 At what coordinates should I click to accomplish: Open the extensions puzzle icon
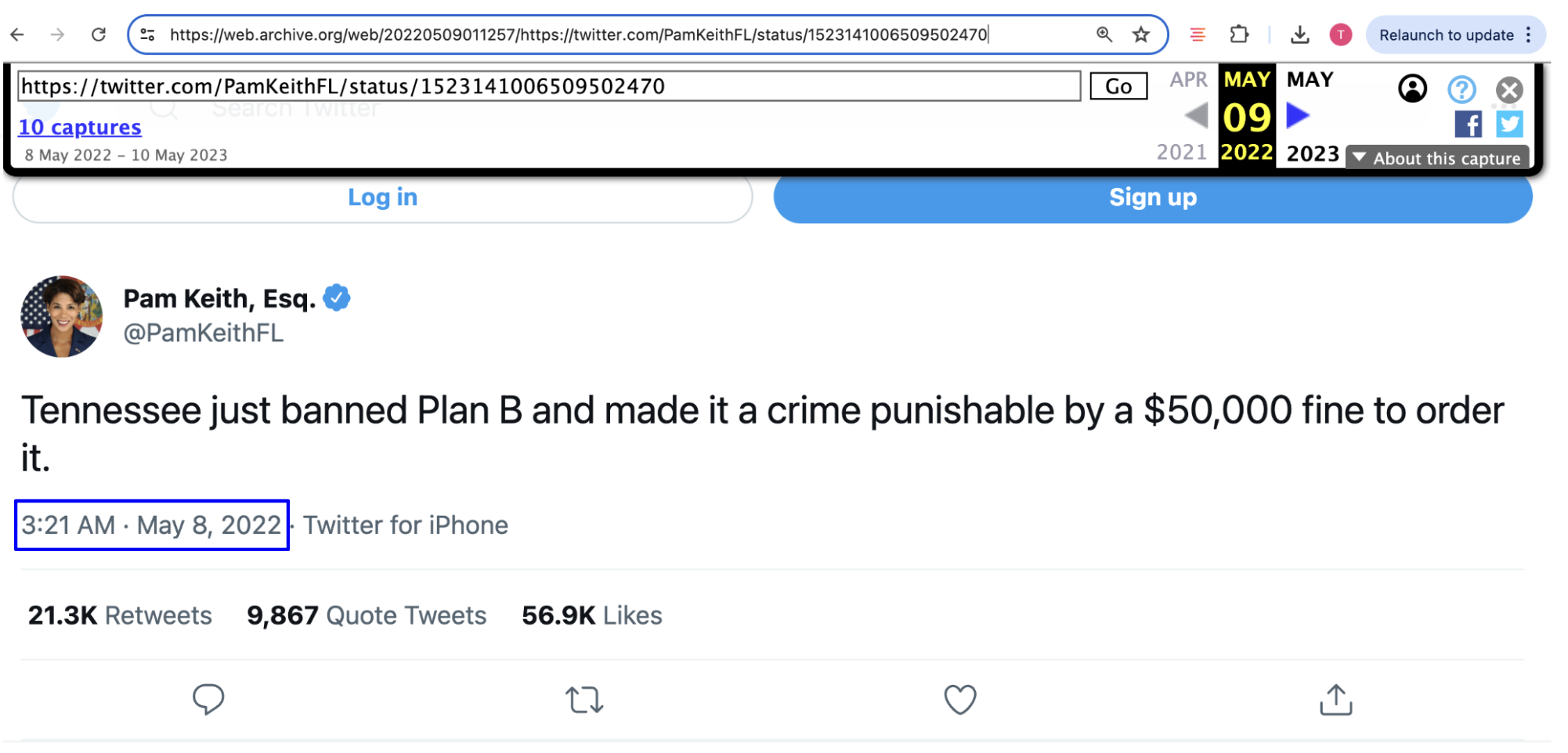pyautogui.click(x=1239, y=34)
